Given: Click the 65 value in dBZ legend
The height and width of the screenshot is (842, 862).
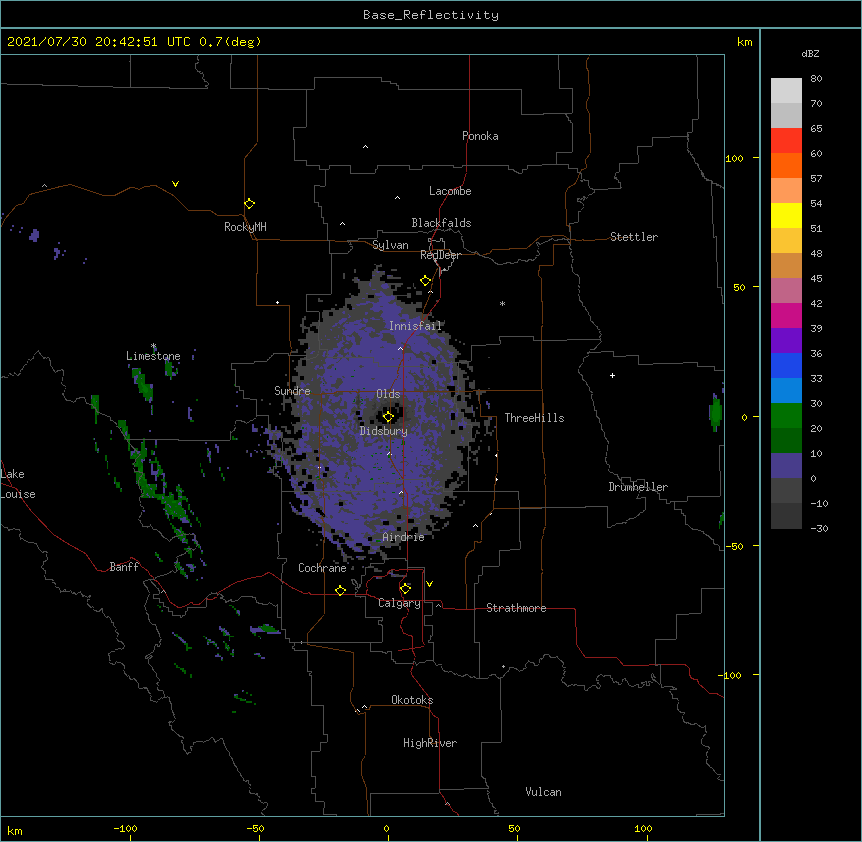Looking at the screenshot, I should [816, 129].
